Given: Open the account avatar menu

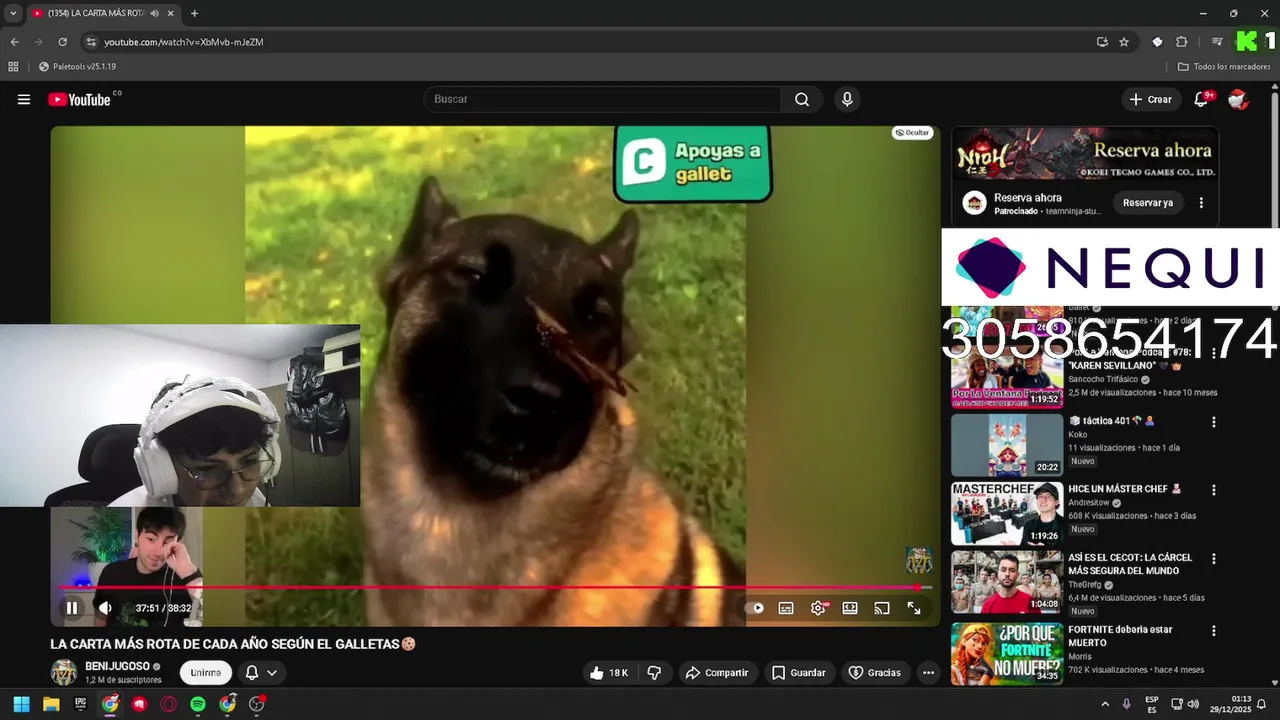Looking at the screenshot, I should (x=1238, y=99).
